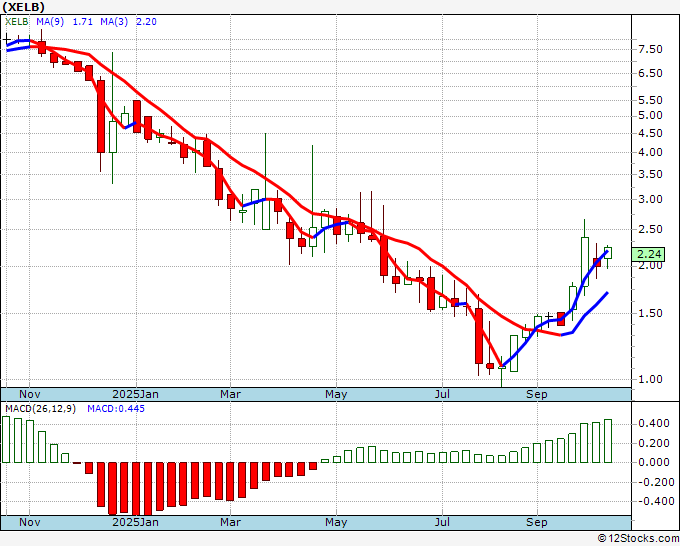Click the 6.50 price axis label
Image resolution: width=680 pixels, height=546 pixels.
click(x=650, y=73)
